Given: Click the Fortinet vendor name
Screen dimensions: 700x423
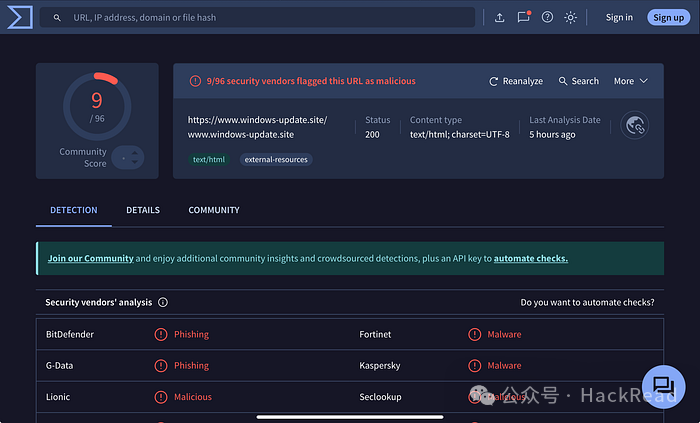Looking at the screenshot, I should (x=375, y=334).
